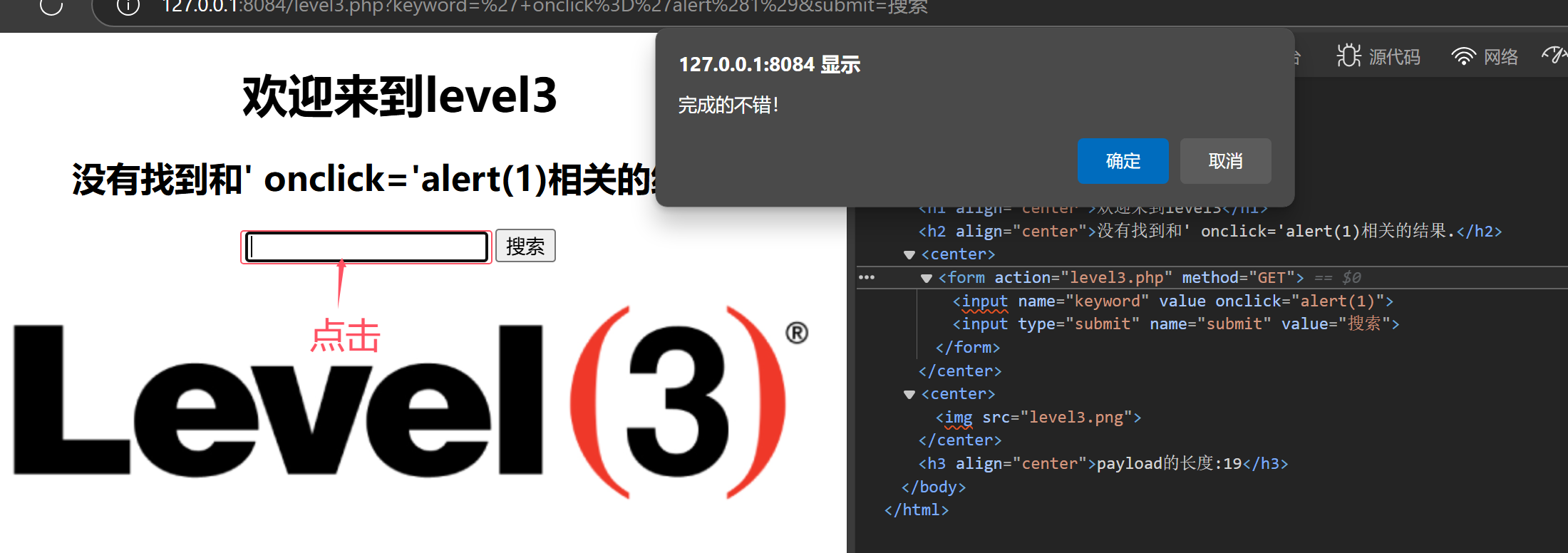The width and height of the screenshot is (1568, 553).
Task: Click the 127.0.0.1:8084 显示 dialog title
Action: point(770,65)
